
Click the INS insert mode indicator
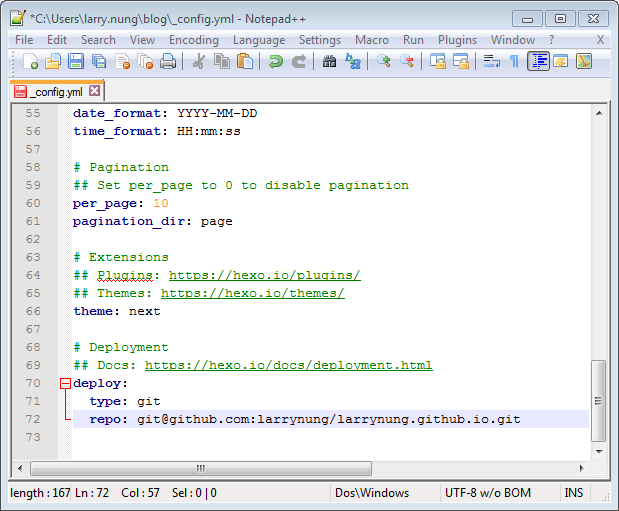click(575, 493)
